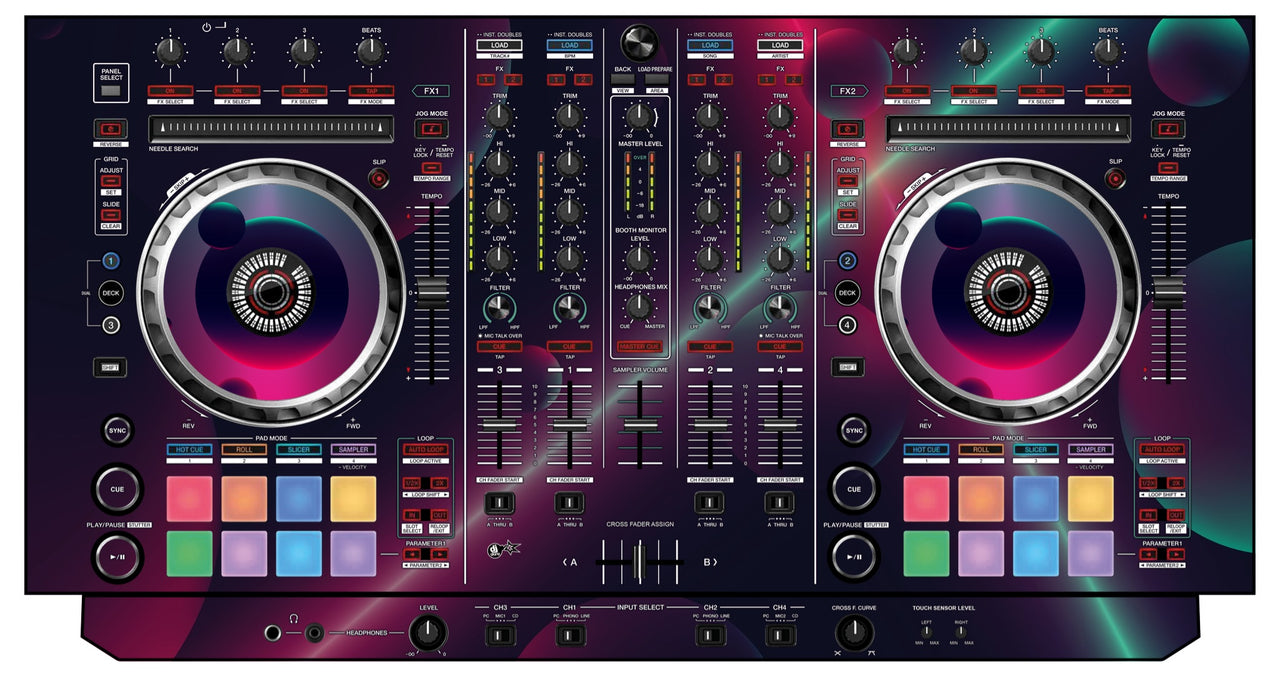Enable SLIP mode on the left deck

(x=378, y=179)
